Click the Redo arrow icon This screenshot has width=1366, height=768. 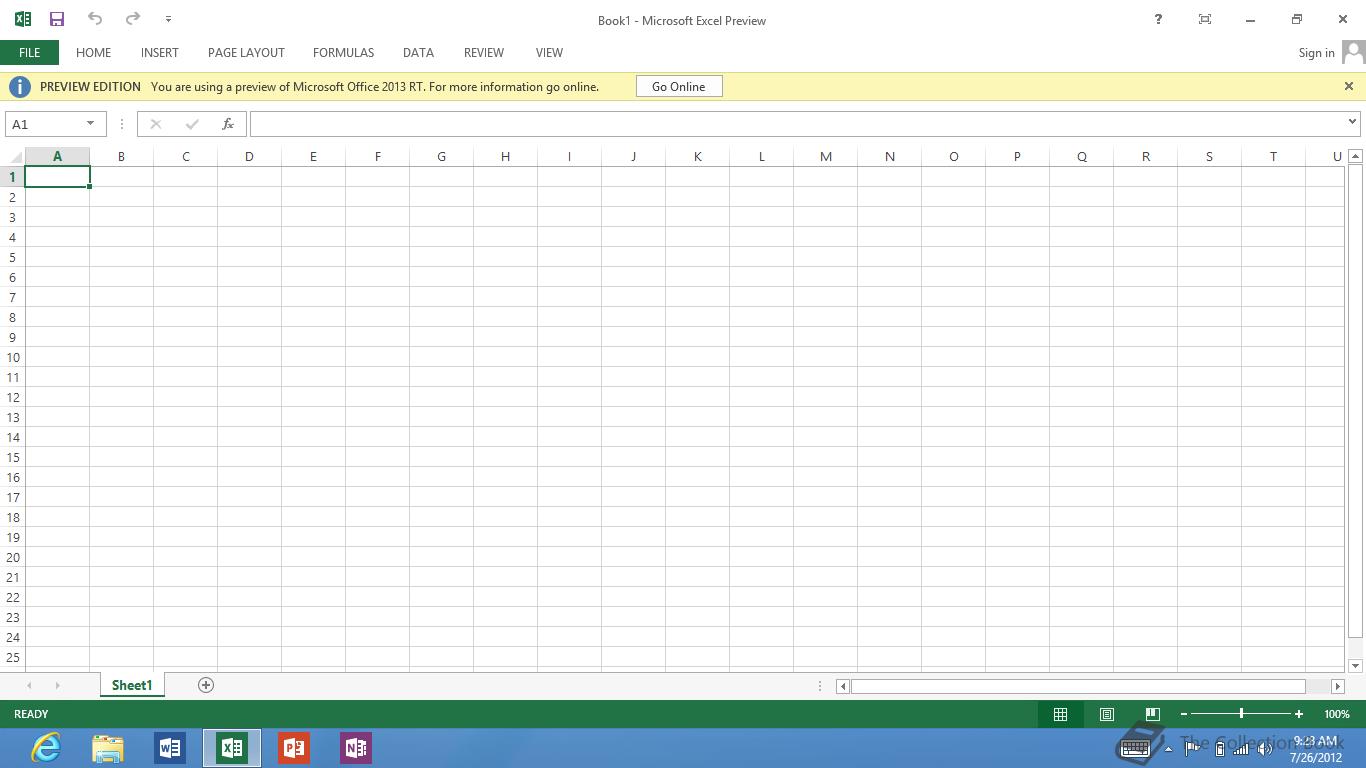(x=132, y=19)
